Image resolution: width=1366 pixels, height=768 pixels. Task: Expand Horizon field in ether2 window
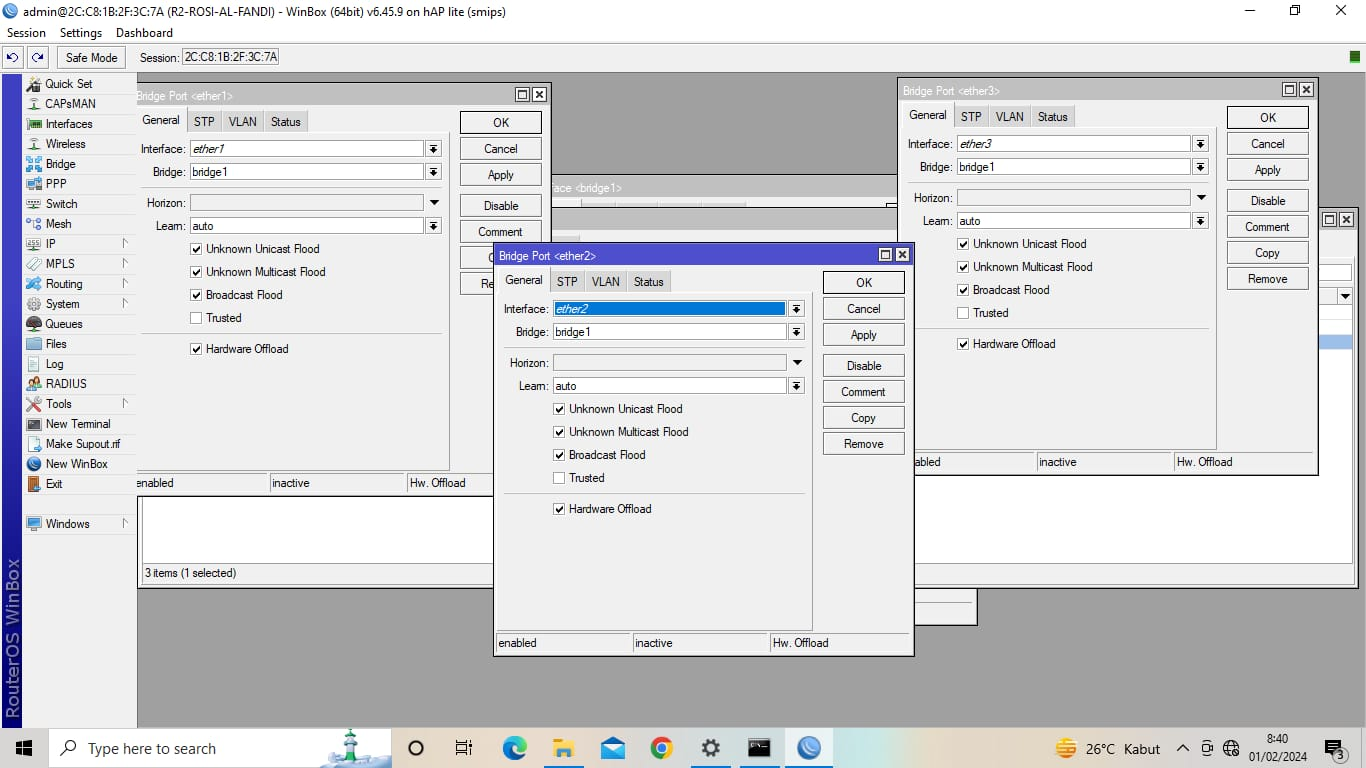pyautogui.click(x=797, y=363)
